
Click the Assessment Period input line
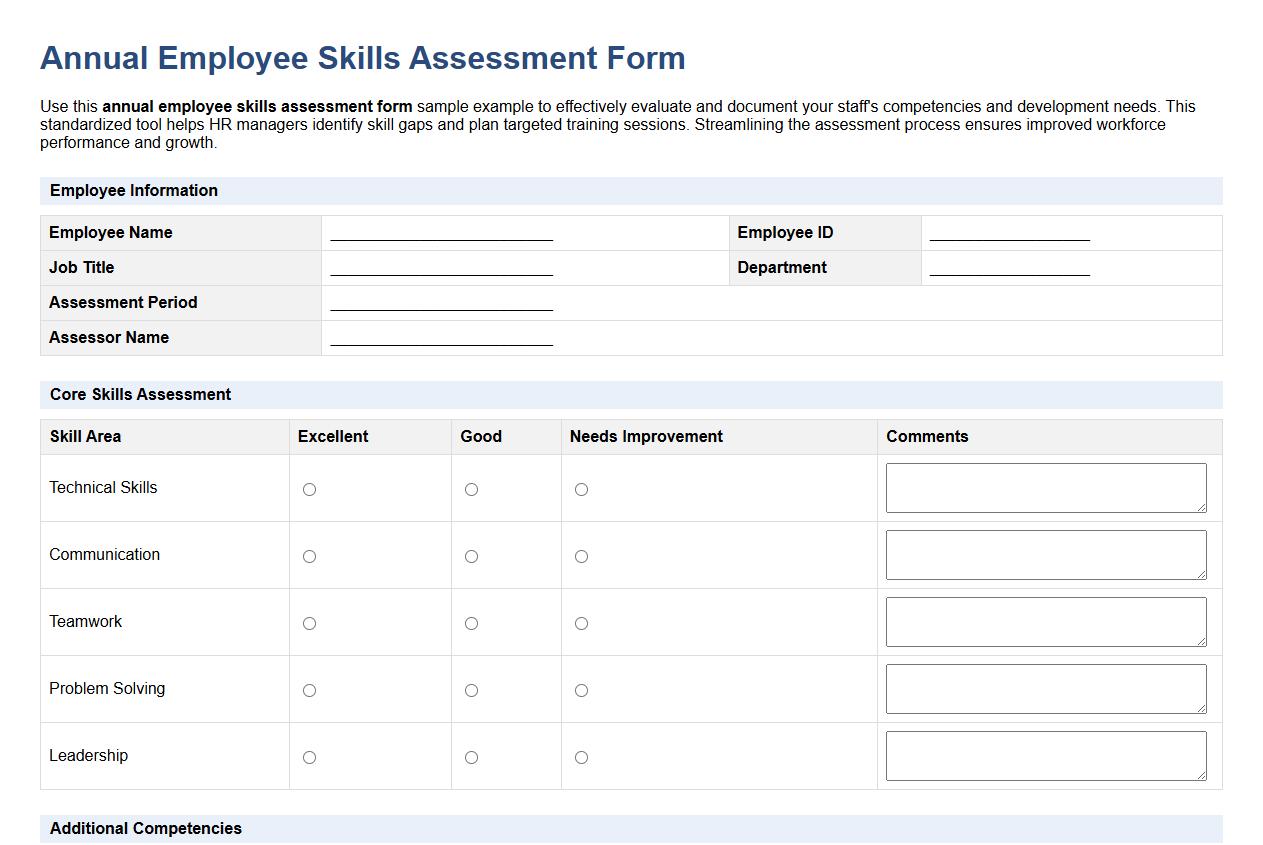pos(441,303)
